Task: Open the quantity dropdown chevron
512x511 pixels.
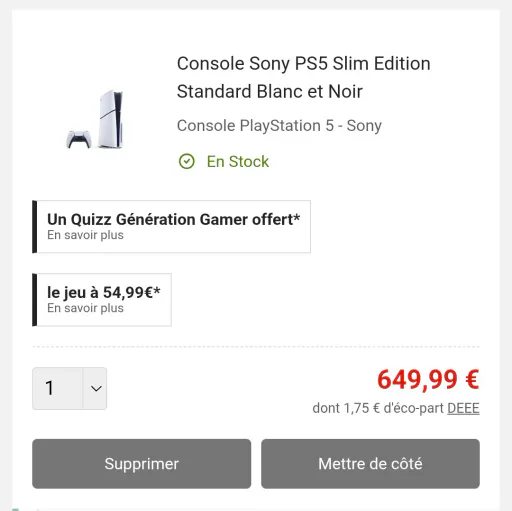Action: (x=95, y=388)
